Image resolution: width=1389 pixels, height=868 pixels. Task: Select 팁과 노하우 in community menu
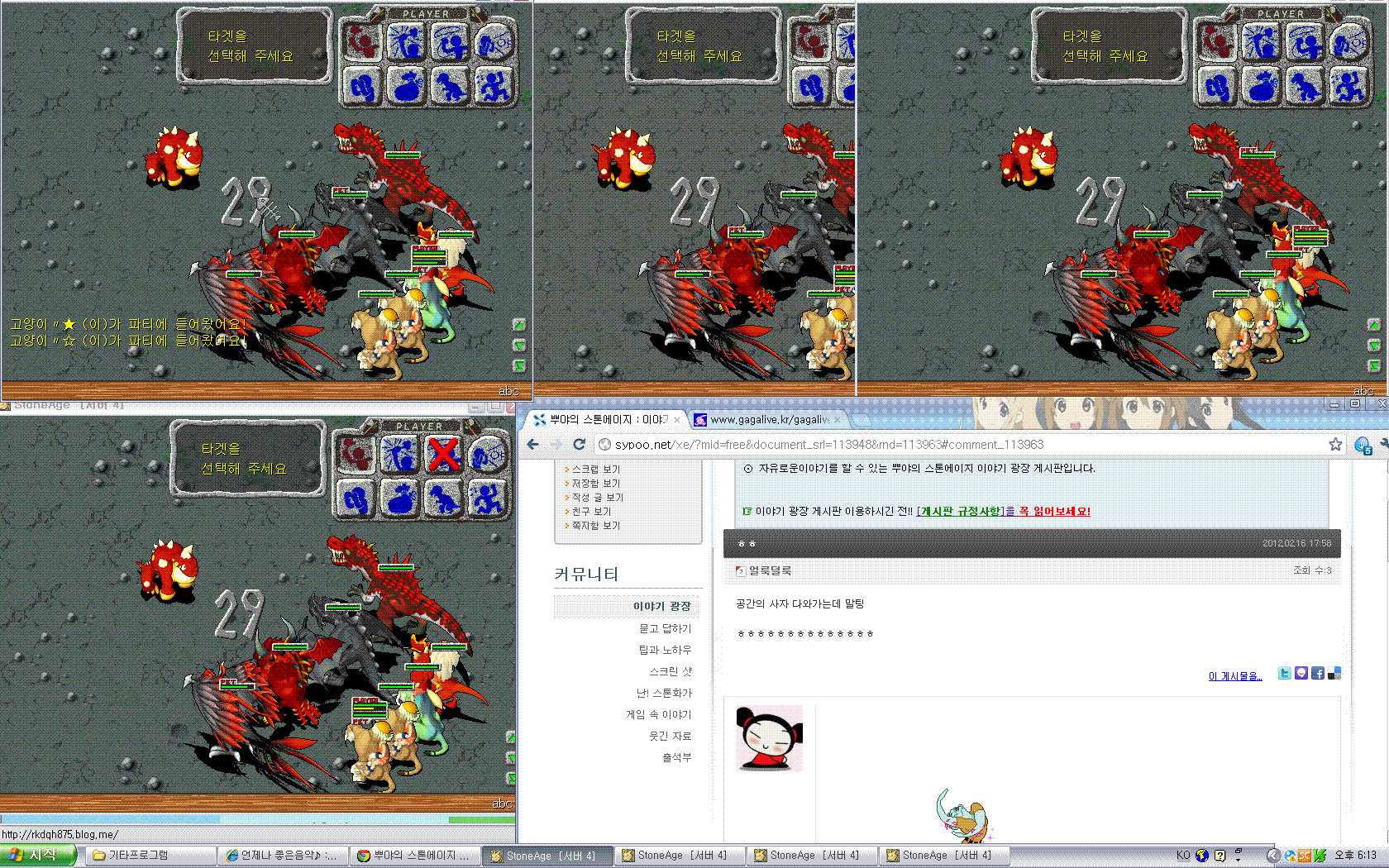(x=665, y=651)
